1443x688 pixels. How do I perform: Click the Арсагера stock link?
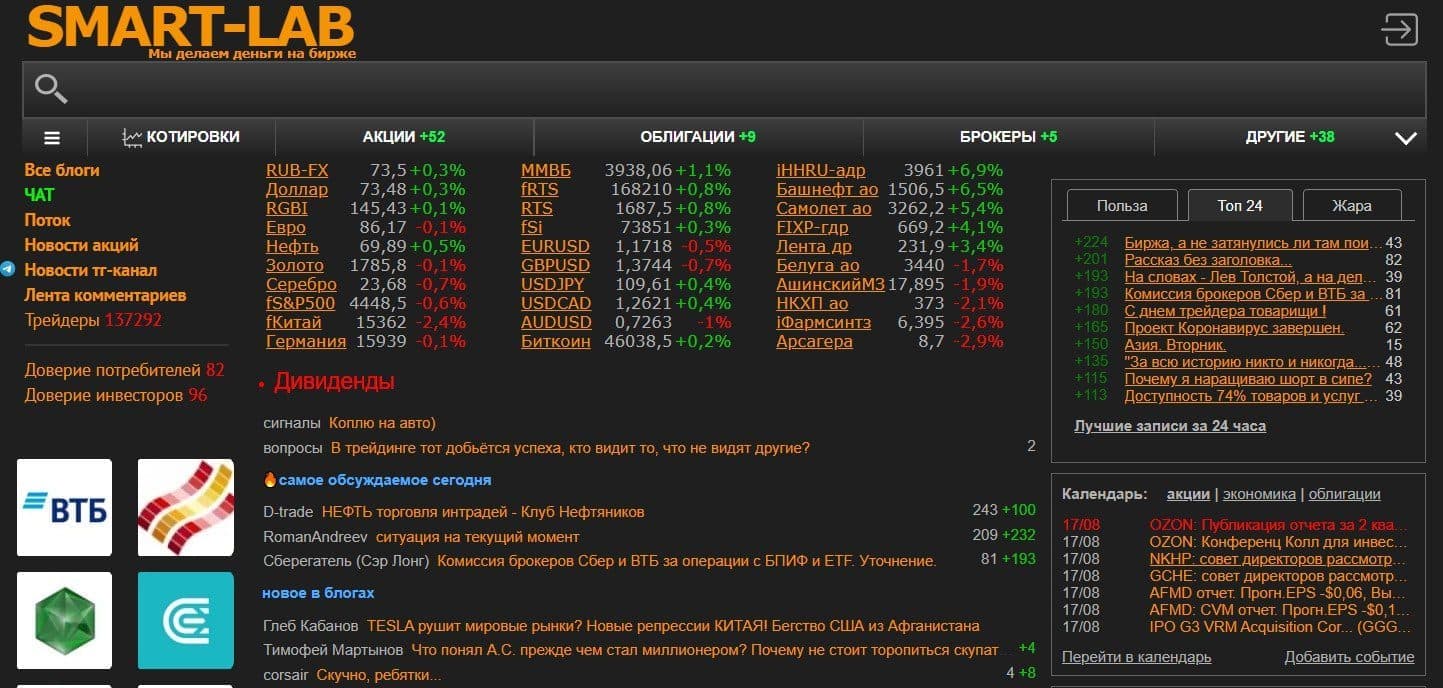(815, 341)
